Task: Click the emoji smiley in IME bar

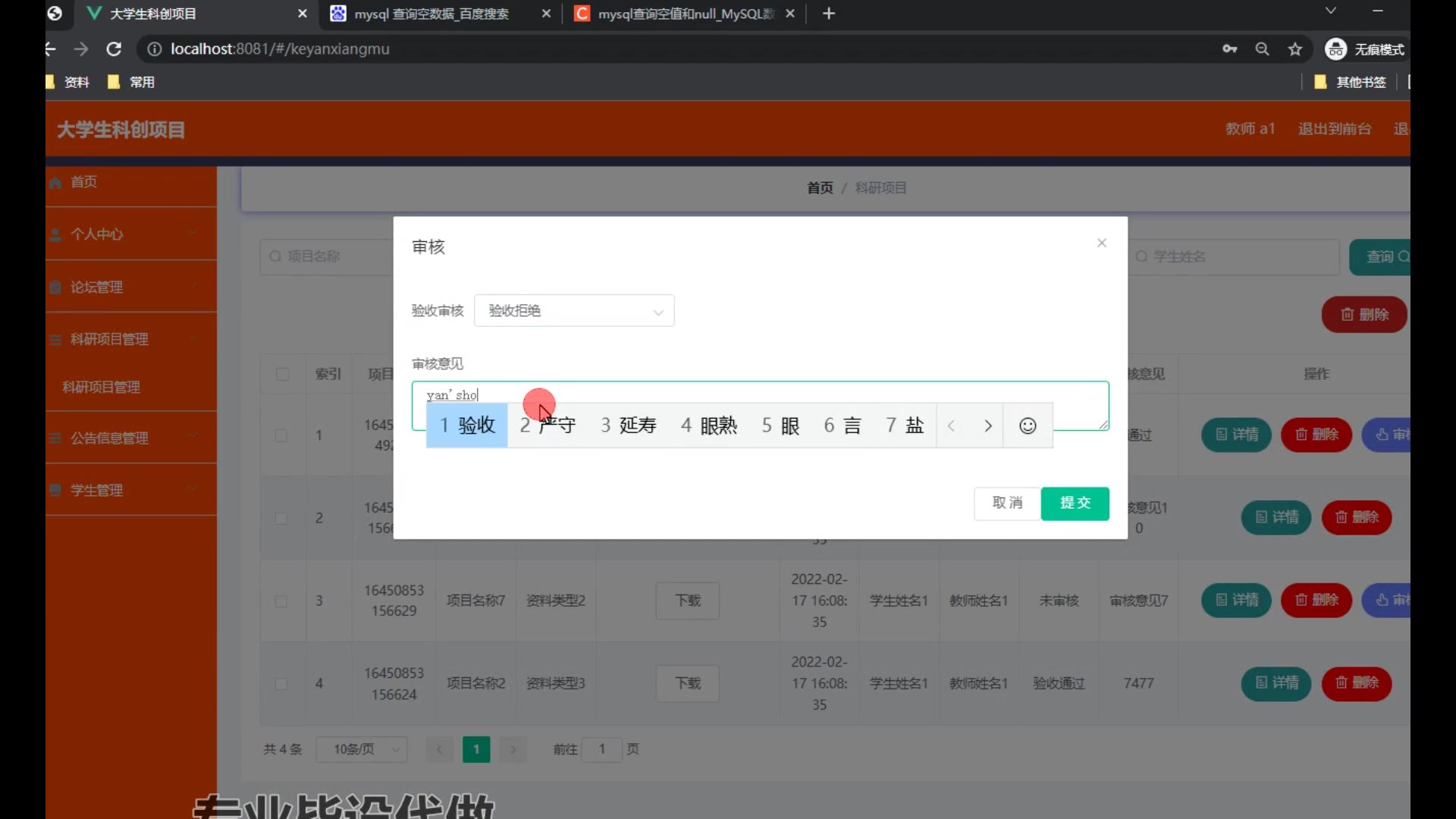Action: (1028, 426)
